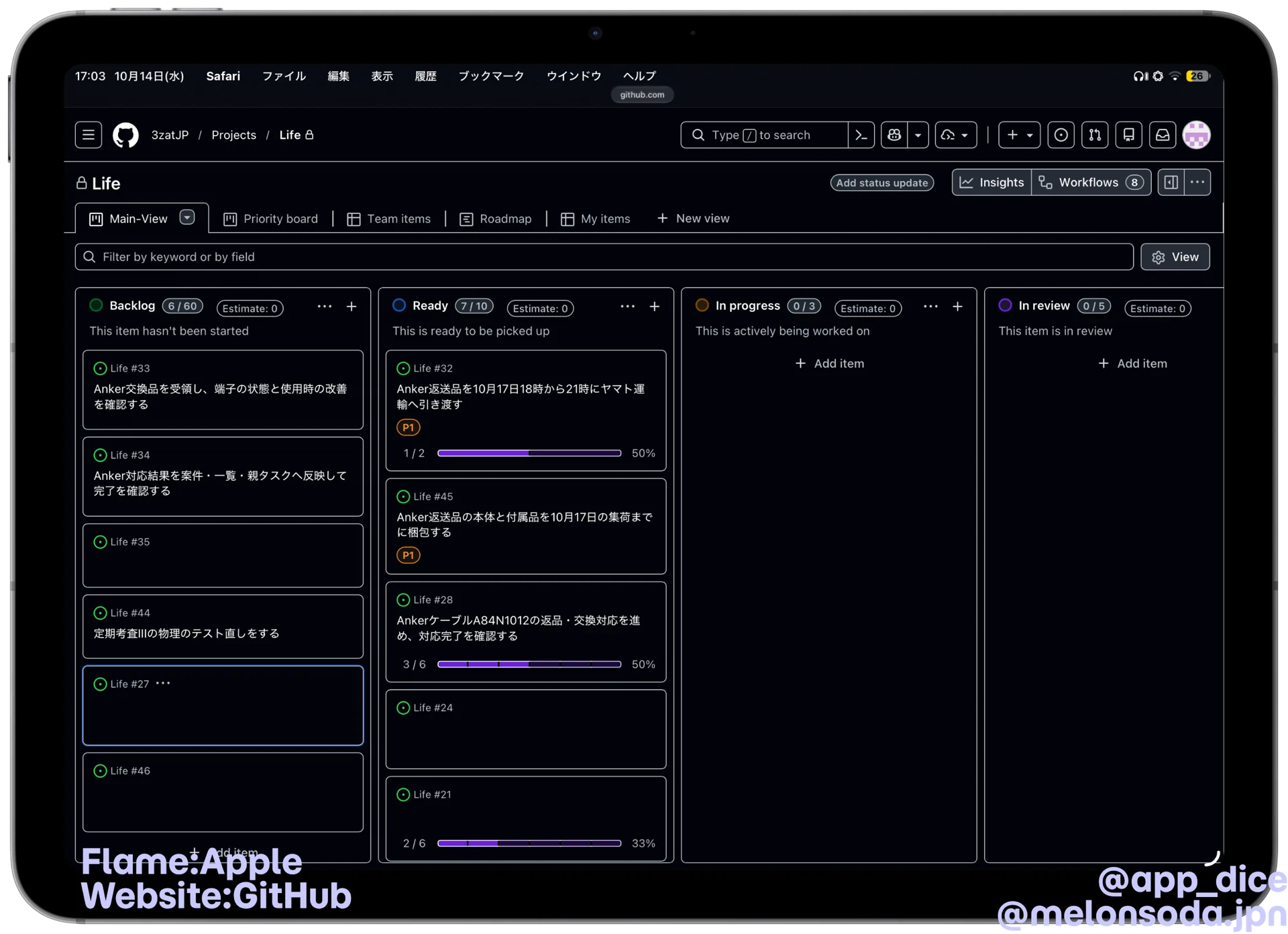Open the project more options menu
Image resolution: width=1288 pixels, height=934 pixels.
coord(1197,183)
